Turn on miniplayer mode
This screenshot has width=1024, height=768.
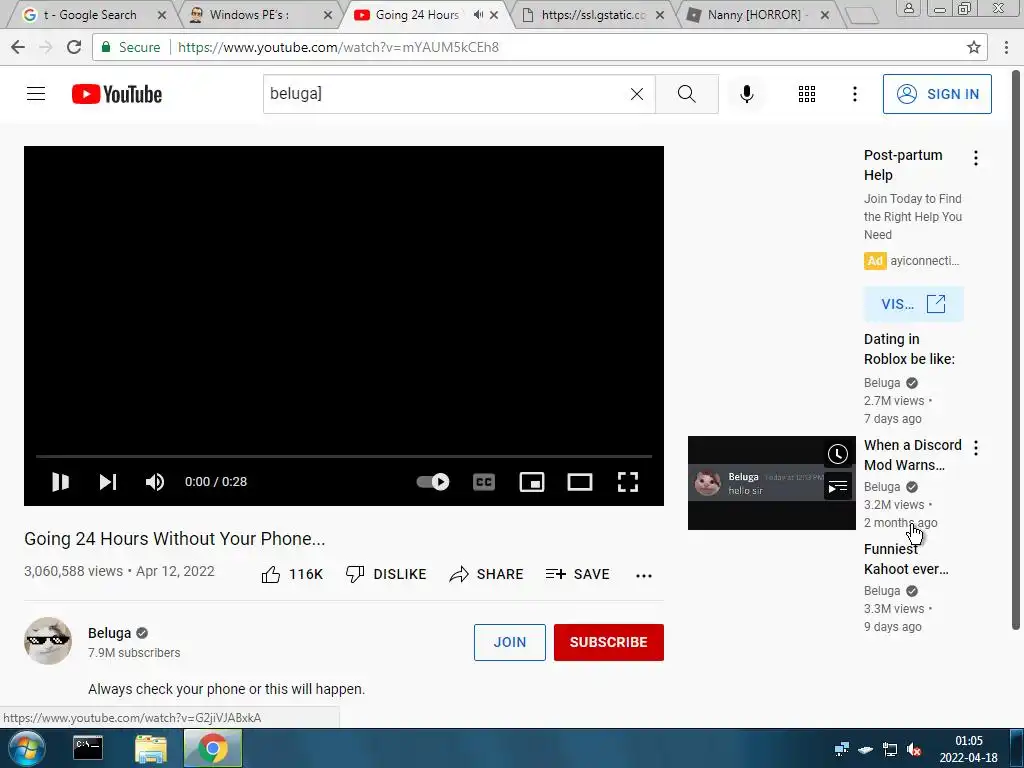click(532, 482)
